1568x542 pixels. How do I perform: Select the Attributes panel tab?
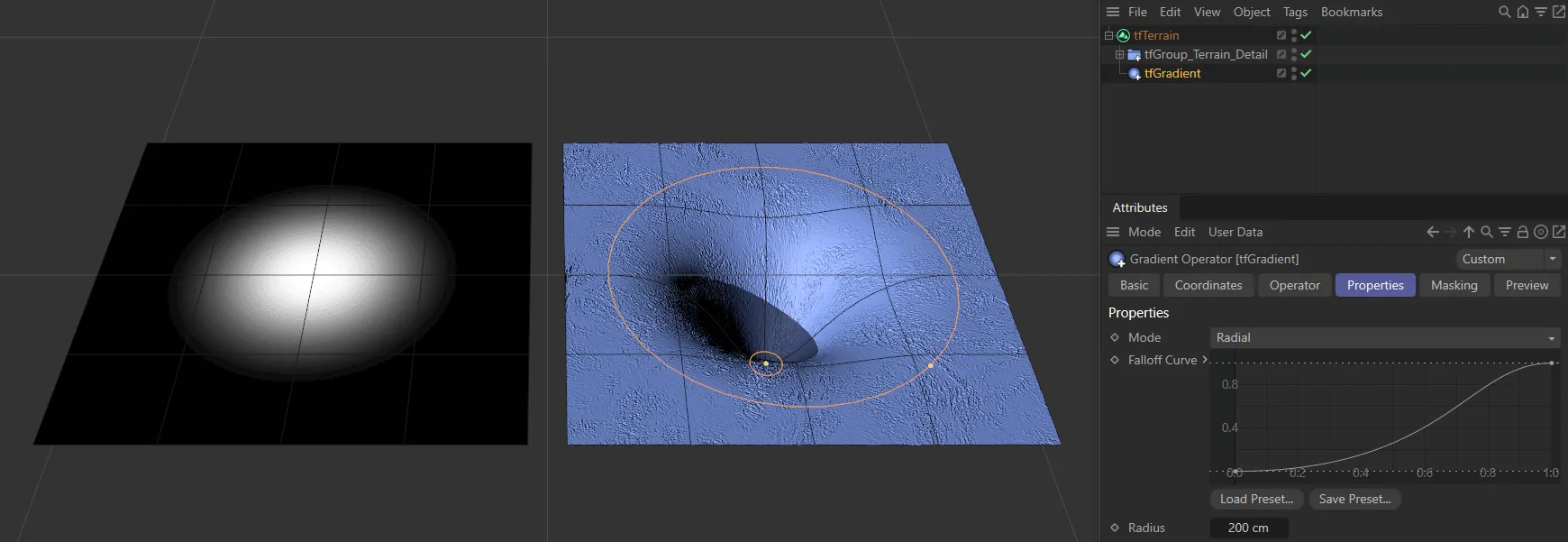1140,207
